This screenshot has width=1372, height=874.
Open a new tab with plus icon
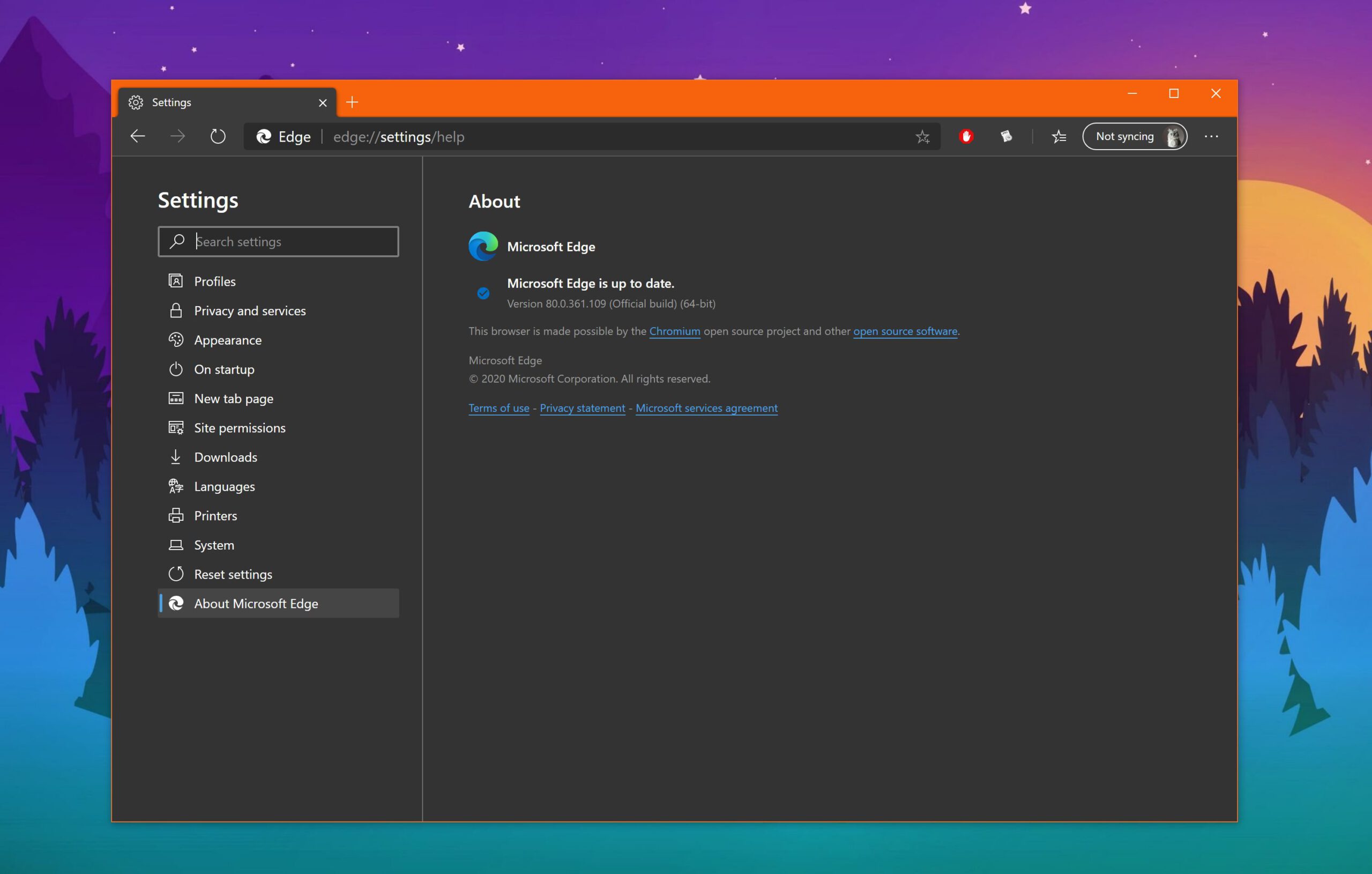[352, 102]
